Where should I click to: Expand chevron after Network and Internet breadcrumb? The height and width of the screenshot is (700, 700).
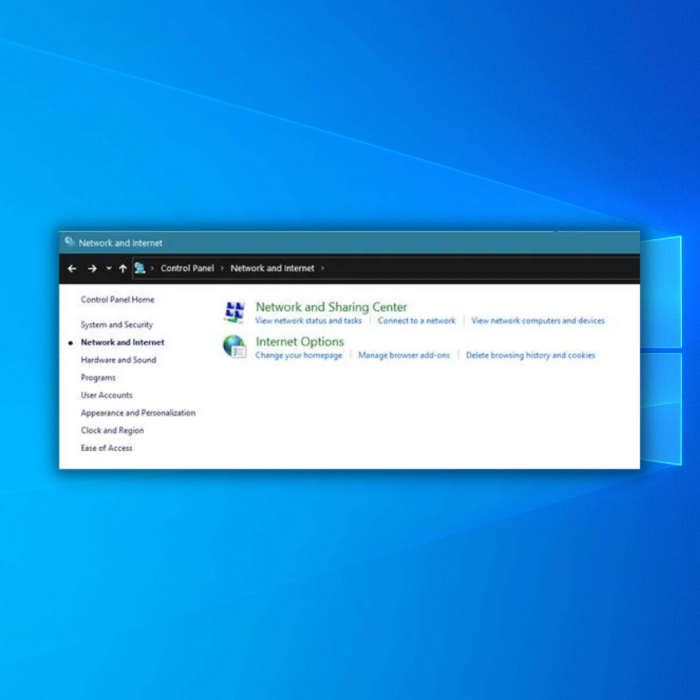point(322,268)
